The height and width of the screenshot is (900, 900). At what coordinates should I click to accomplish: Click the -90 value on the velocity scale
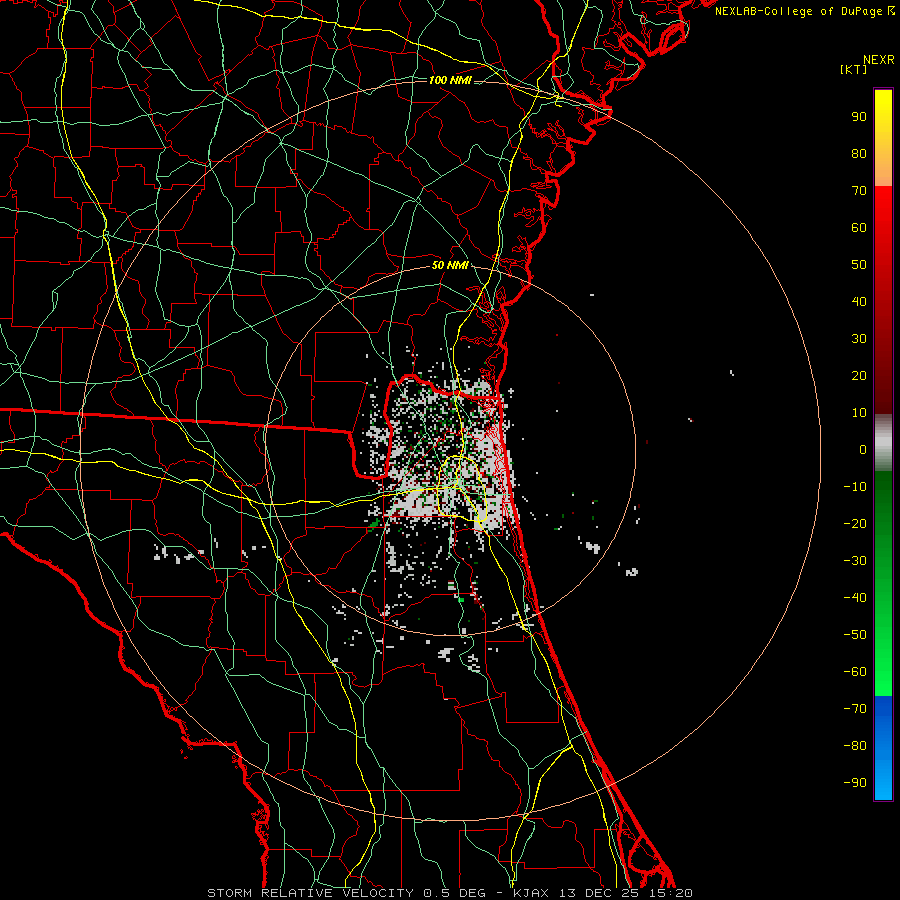[855, 783]
